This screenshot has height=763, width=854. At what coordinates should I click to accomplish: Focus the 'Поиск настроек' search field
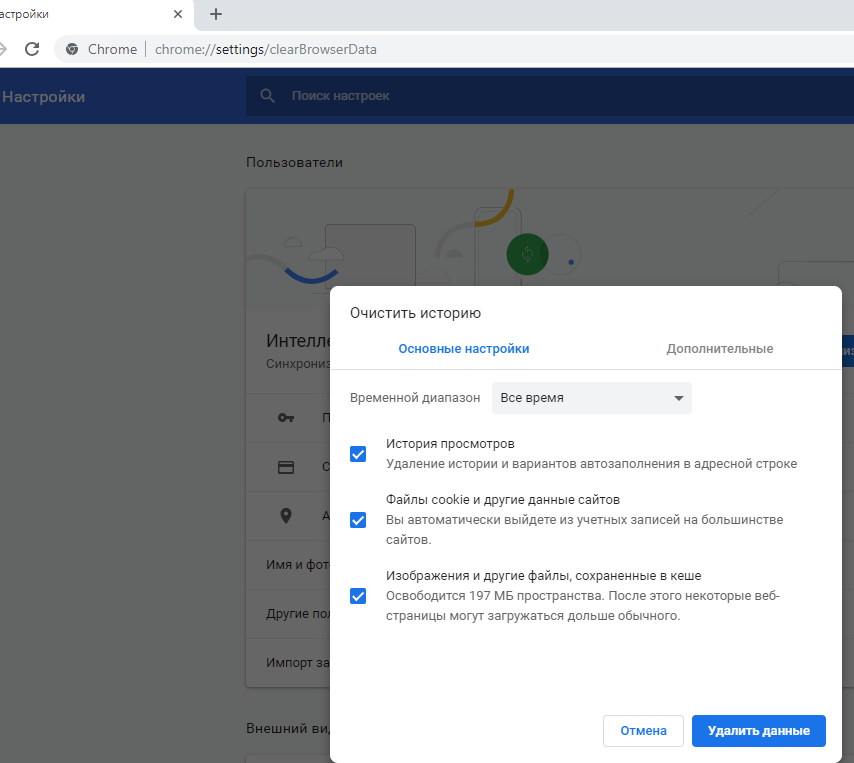point(550,96)
